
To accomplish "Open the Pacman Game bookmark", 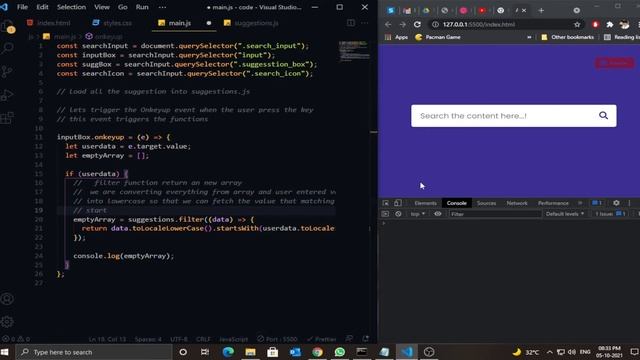I will coord(438,37).
